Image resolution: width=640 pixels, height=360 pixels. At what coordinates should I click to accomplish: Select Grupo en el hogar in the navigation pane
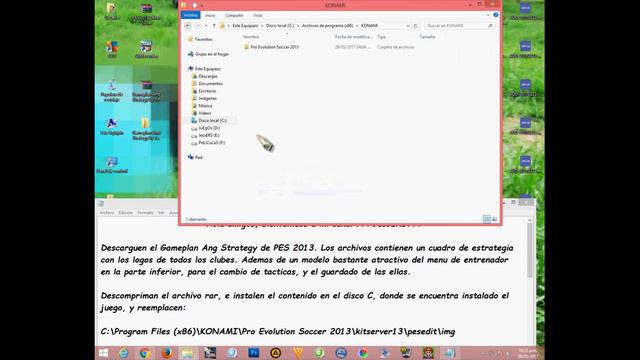click(x=212, y=54)
